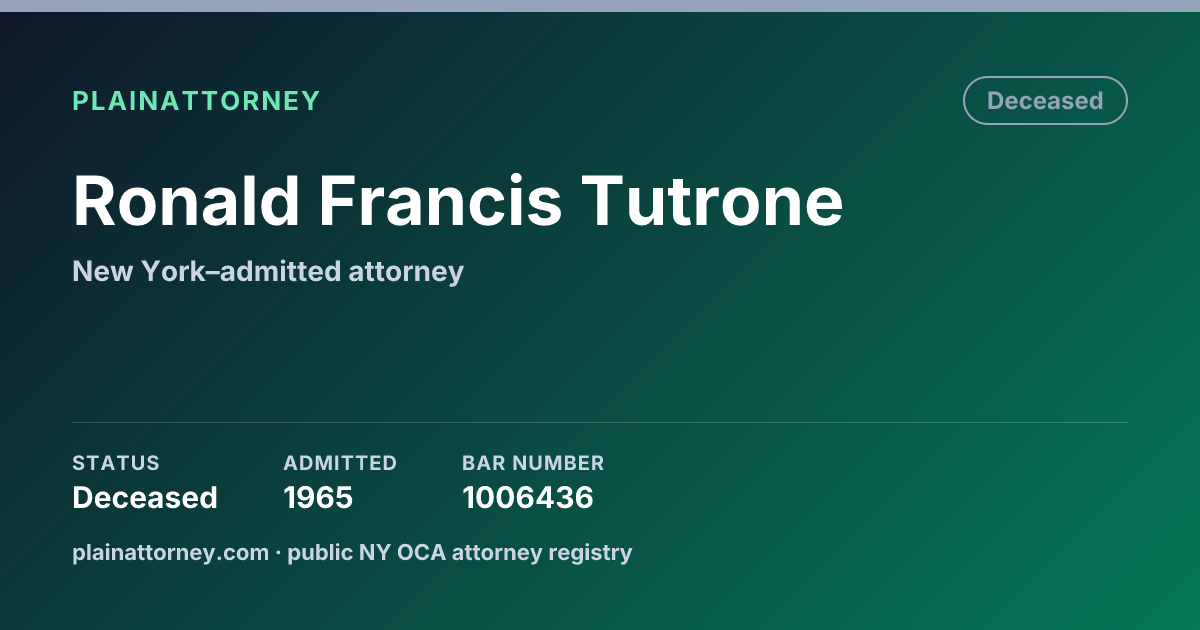Click the public NY OCA attorney registry text
This screenshot has width=1200, height=630.
tap(460, 552)
